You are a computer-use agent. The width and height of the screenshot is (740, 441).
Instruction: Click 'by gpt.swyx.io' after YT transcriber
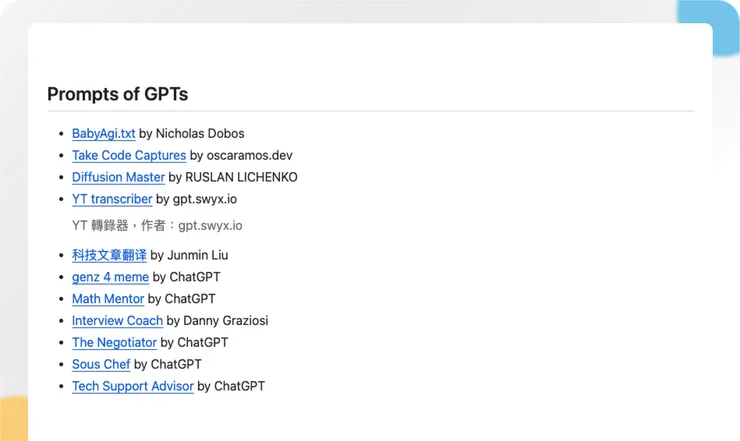[196, 199]
